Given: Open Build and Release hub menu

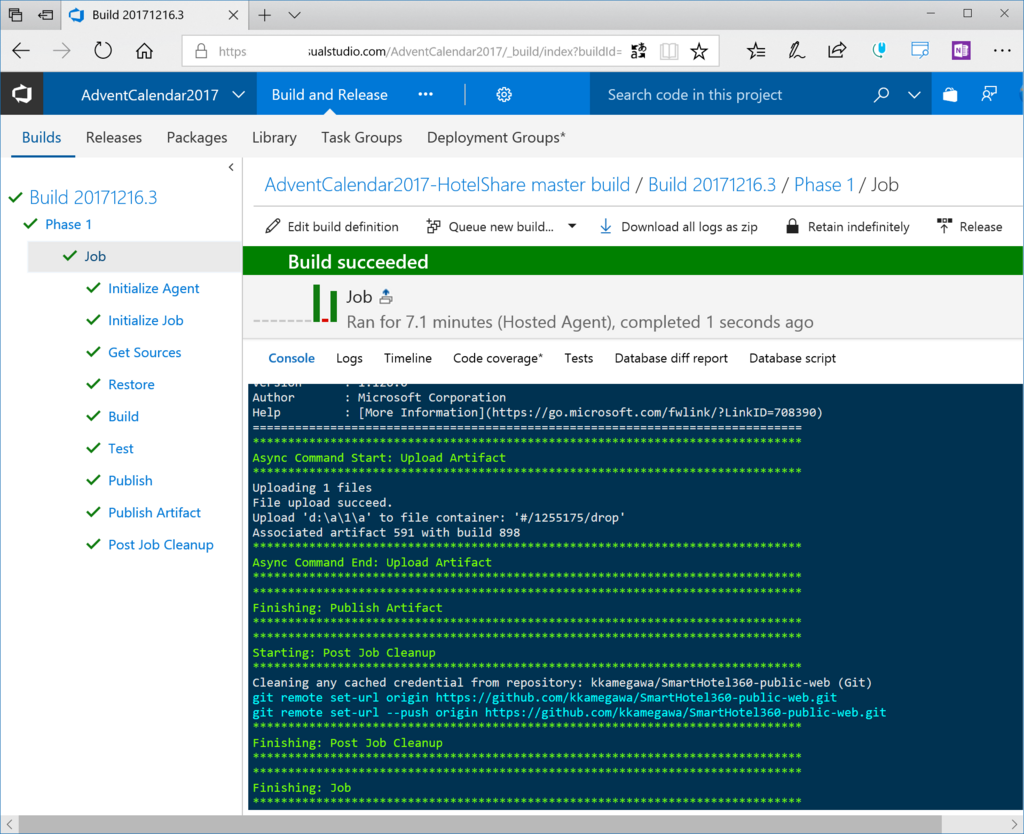Looking at the screenshot, I should (329, 95).
